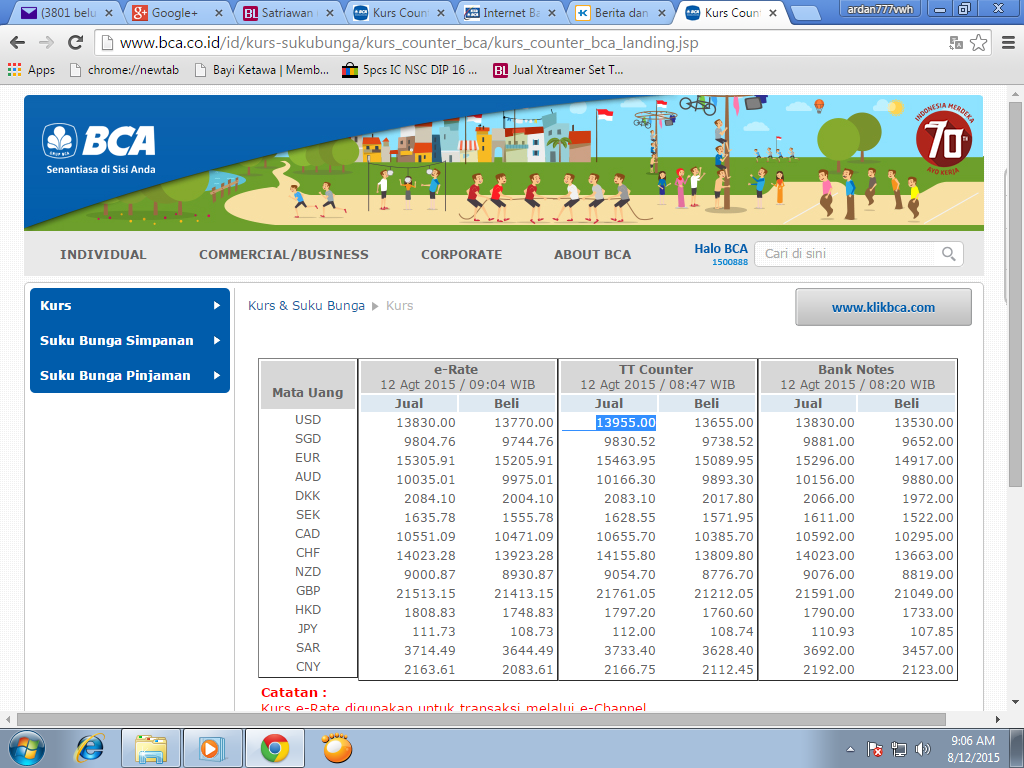Click the Cari di sini search field
Screen dimensions: 1024x768
point(848,253)
